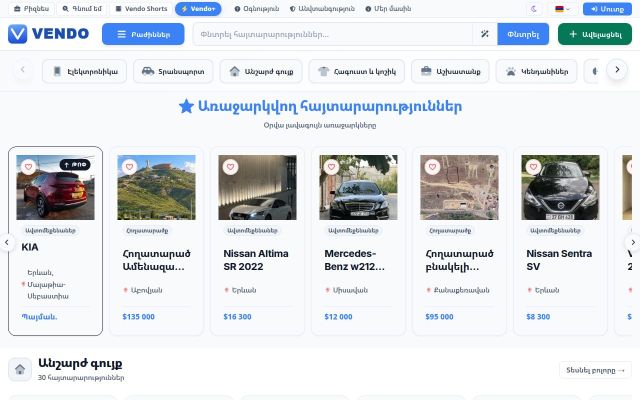Viewport: 640px width, 400px height.
Task: Select the Անշարժ գույք category chip
Action: pyautogui.click(x=261, y=71)
